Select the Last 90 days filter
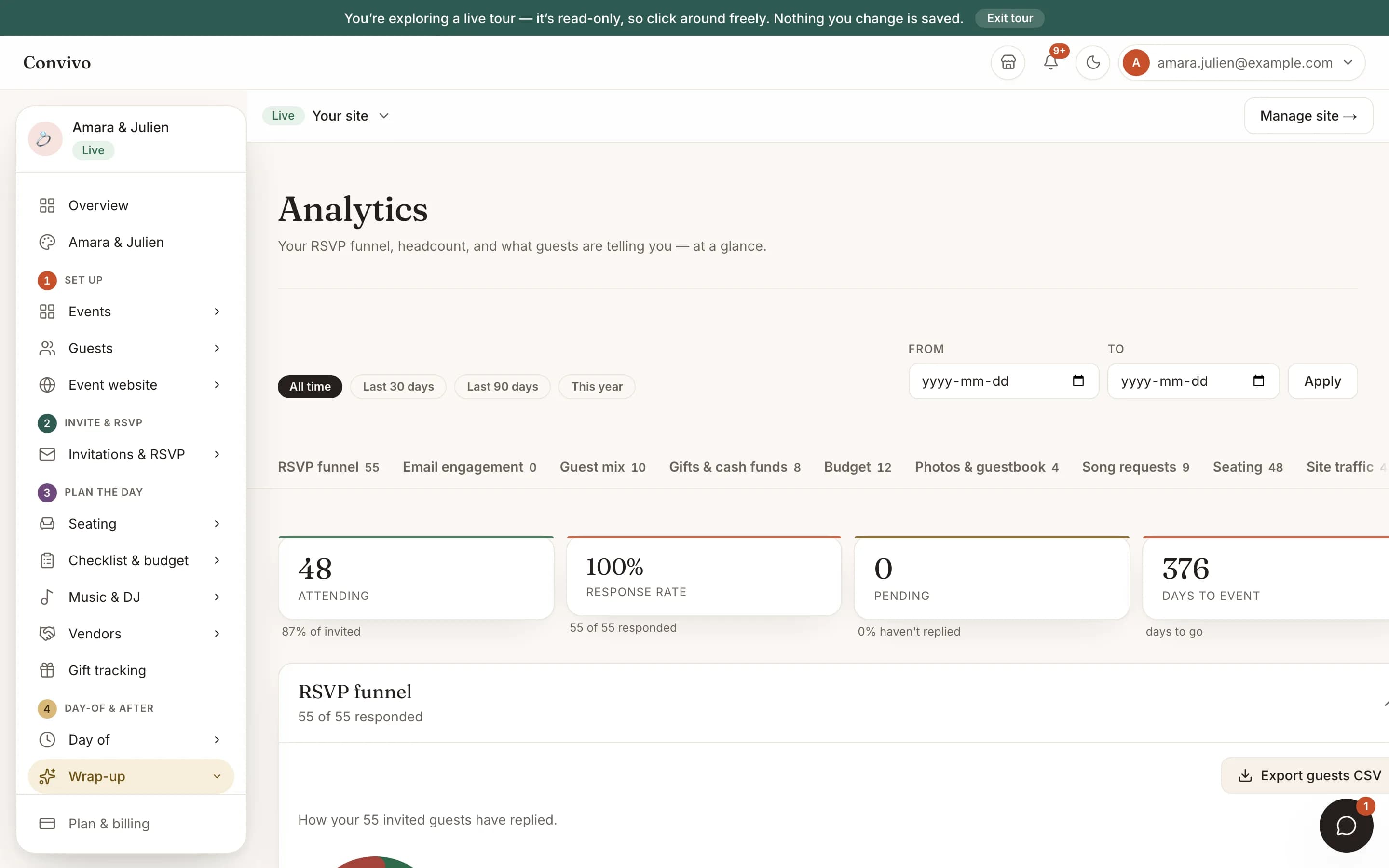The width and height of the screenshot is (1389, 868). [502, 386]
